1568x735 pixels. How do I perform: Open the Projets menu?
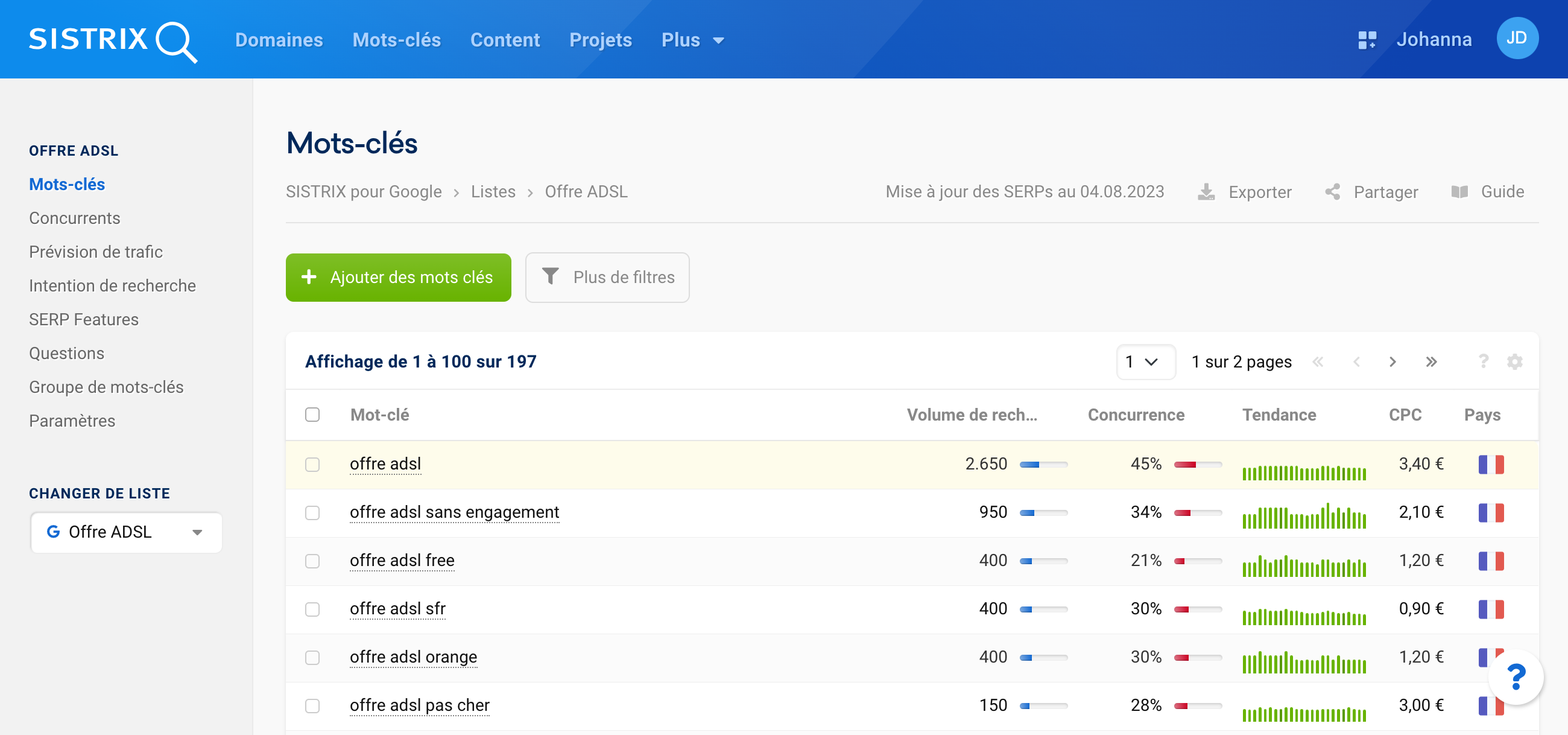[x=600, y=40]
